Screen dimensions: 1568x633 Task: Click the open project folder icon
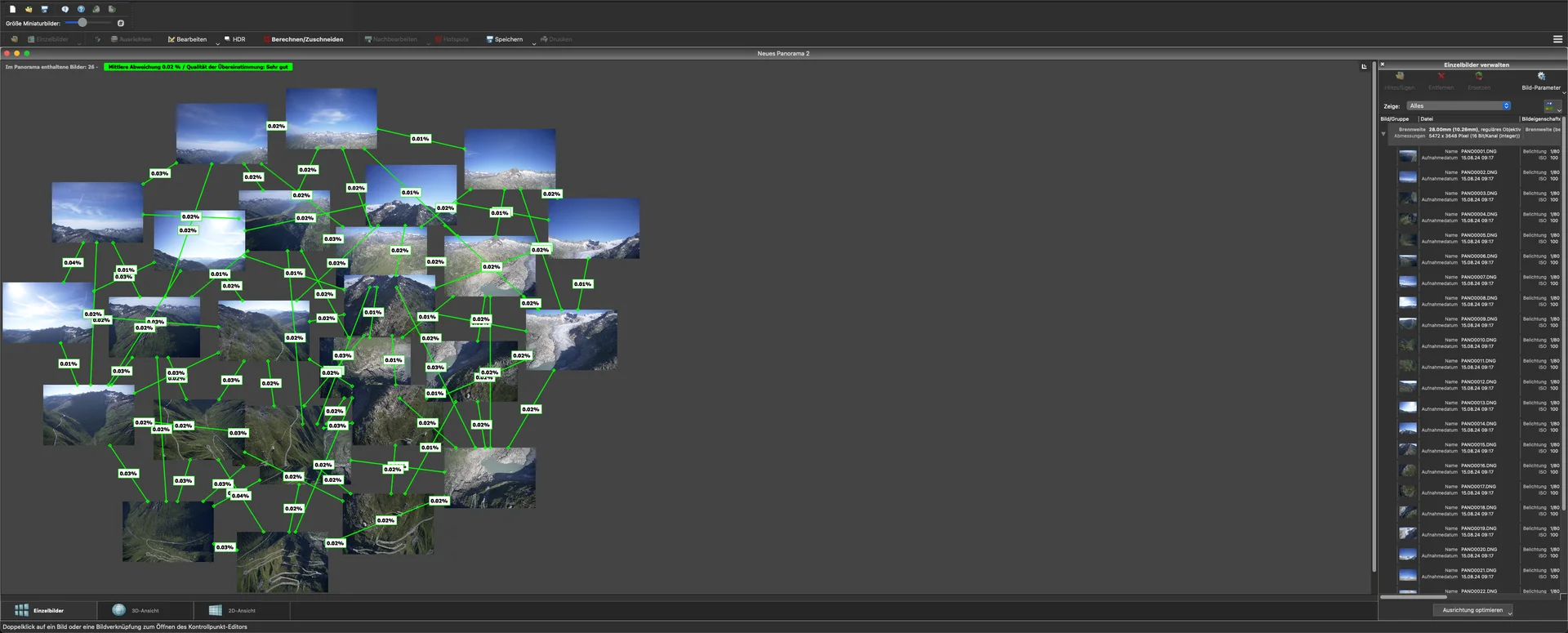tap(29, 9)
